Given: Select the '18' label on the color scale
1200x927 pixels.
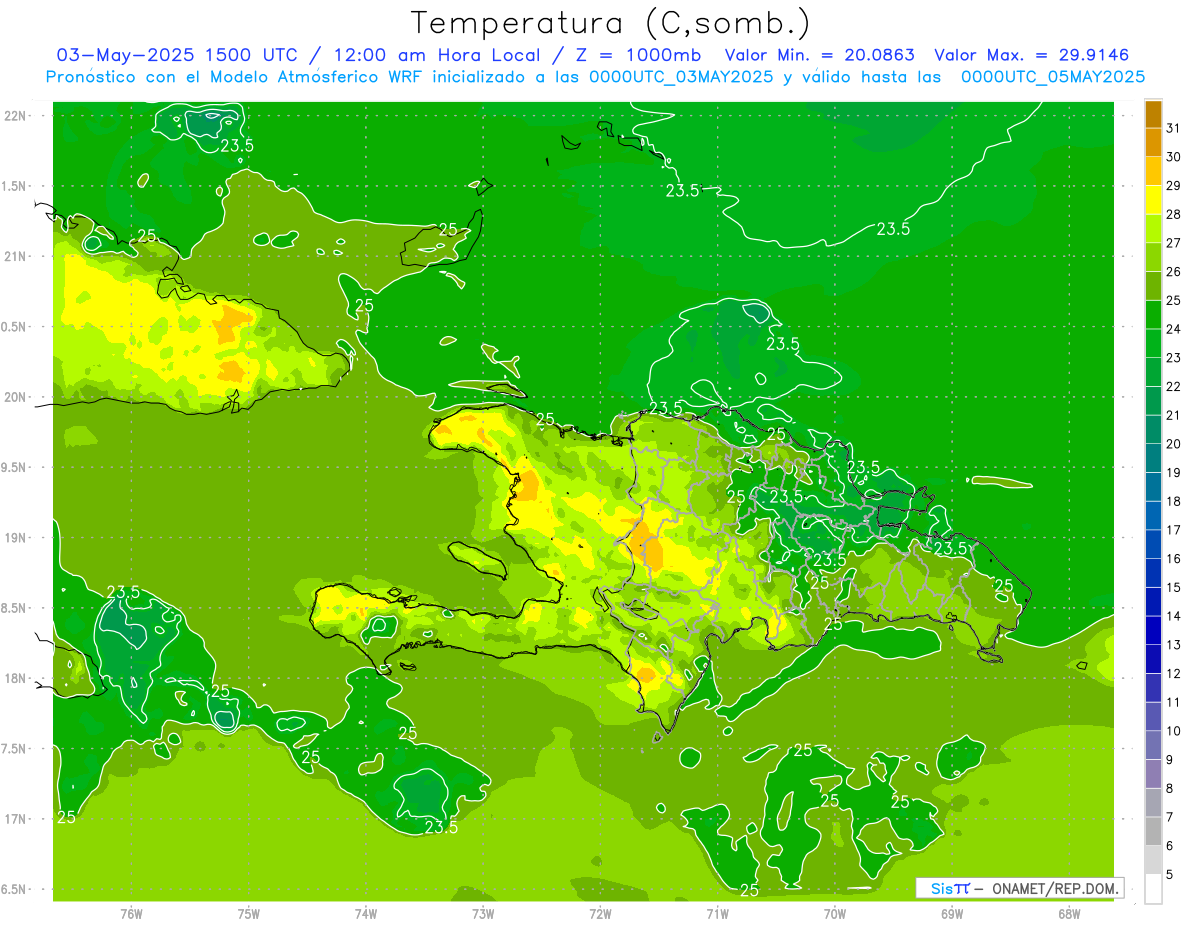Looking at the screenshot, I should [1174, 502].
